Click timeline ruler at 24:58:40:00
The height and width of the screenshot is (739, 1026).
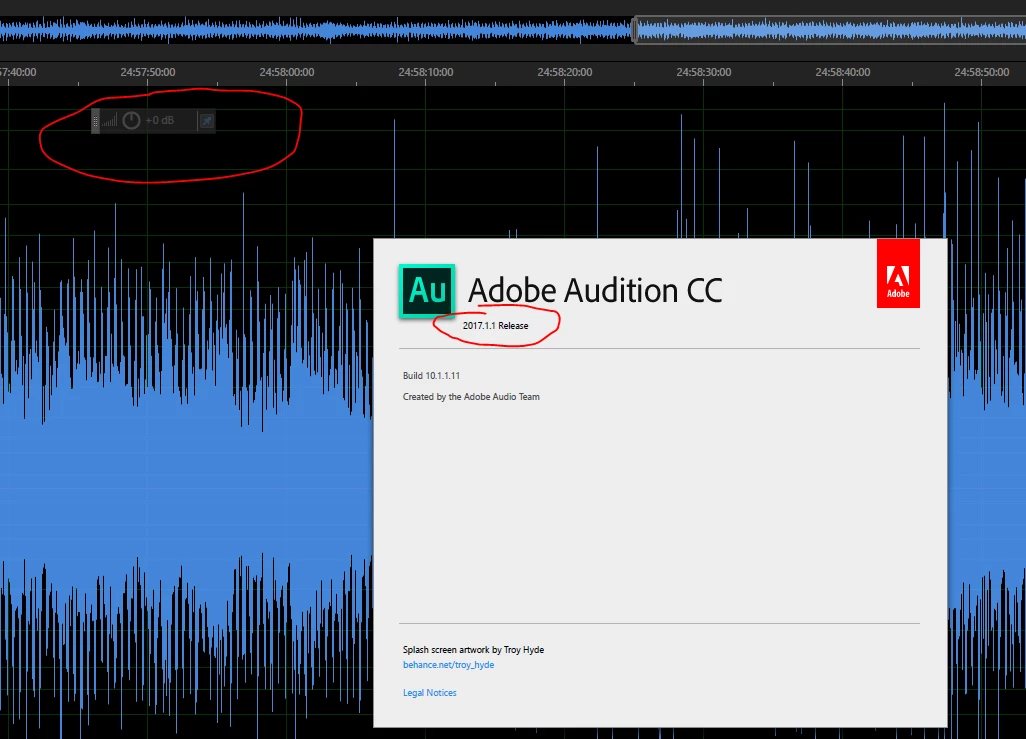[843, 72]
